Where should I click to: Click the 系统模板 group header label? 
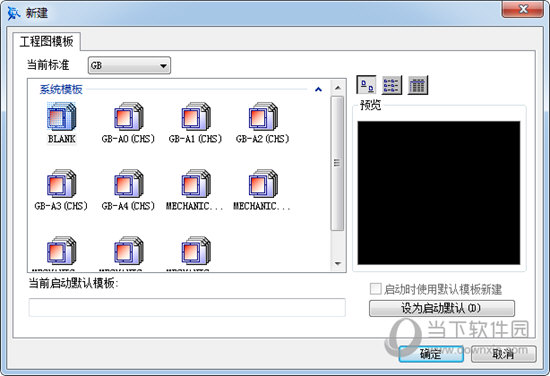click(x=61, y=89)
